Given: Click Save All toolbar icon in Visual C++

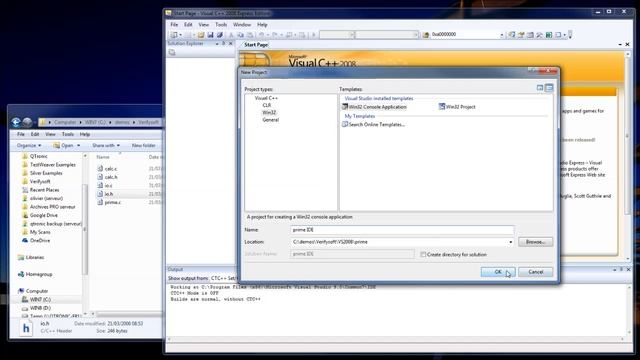Looking at the screenshot, I should pos(220,35).
